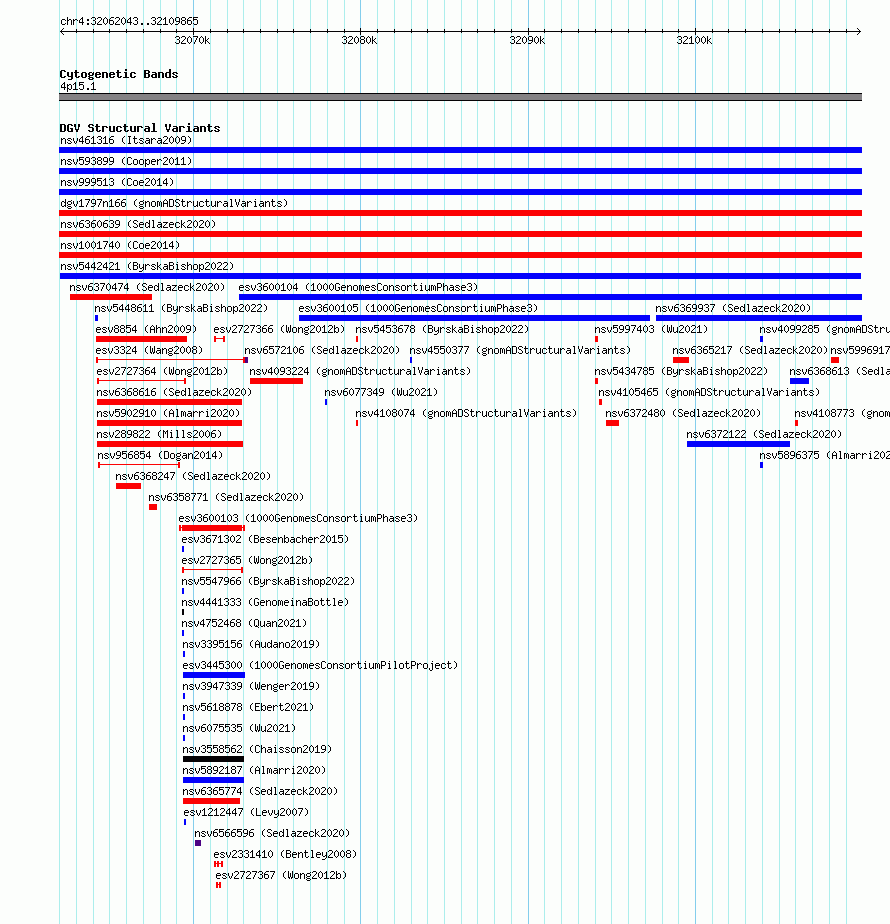This screenshot has width=890, height=924.
Task: Open nsv6572106 (Sedlazeck2020) label
Action: click(322, 350)
